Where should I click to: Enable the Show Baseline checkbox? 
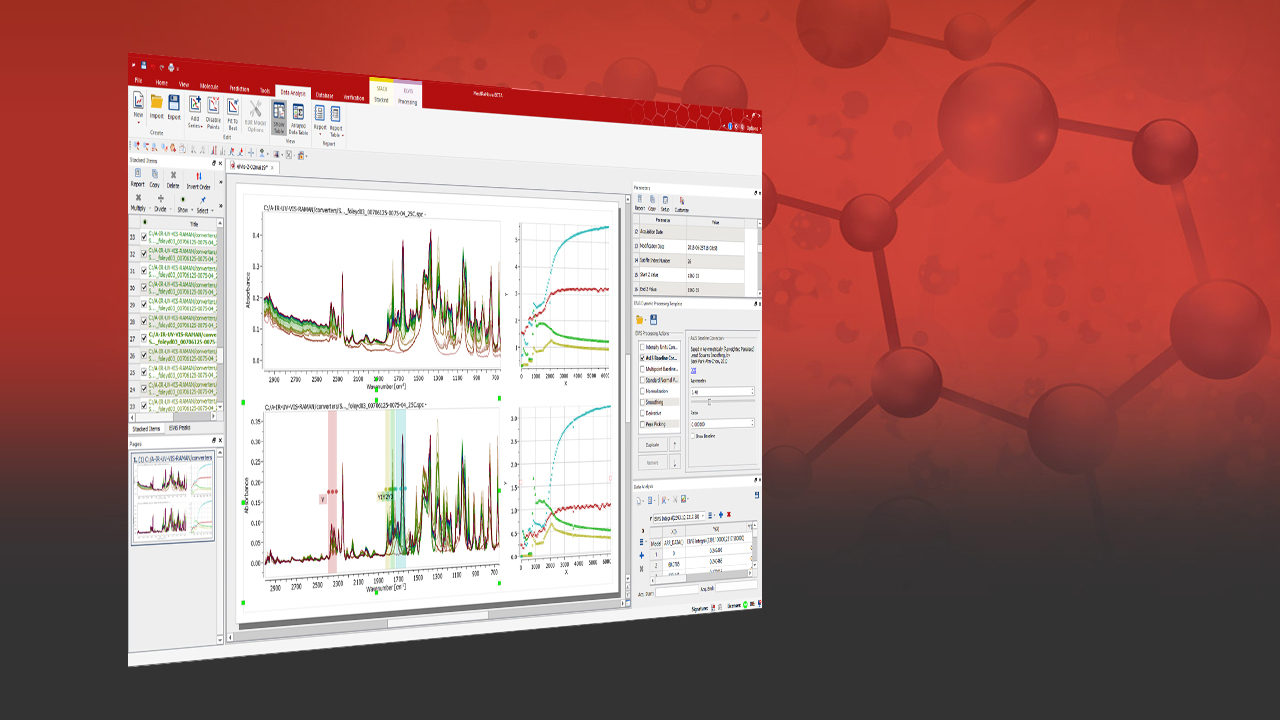click(x=693, y=436)
